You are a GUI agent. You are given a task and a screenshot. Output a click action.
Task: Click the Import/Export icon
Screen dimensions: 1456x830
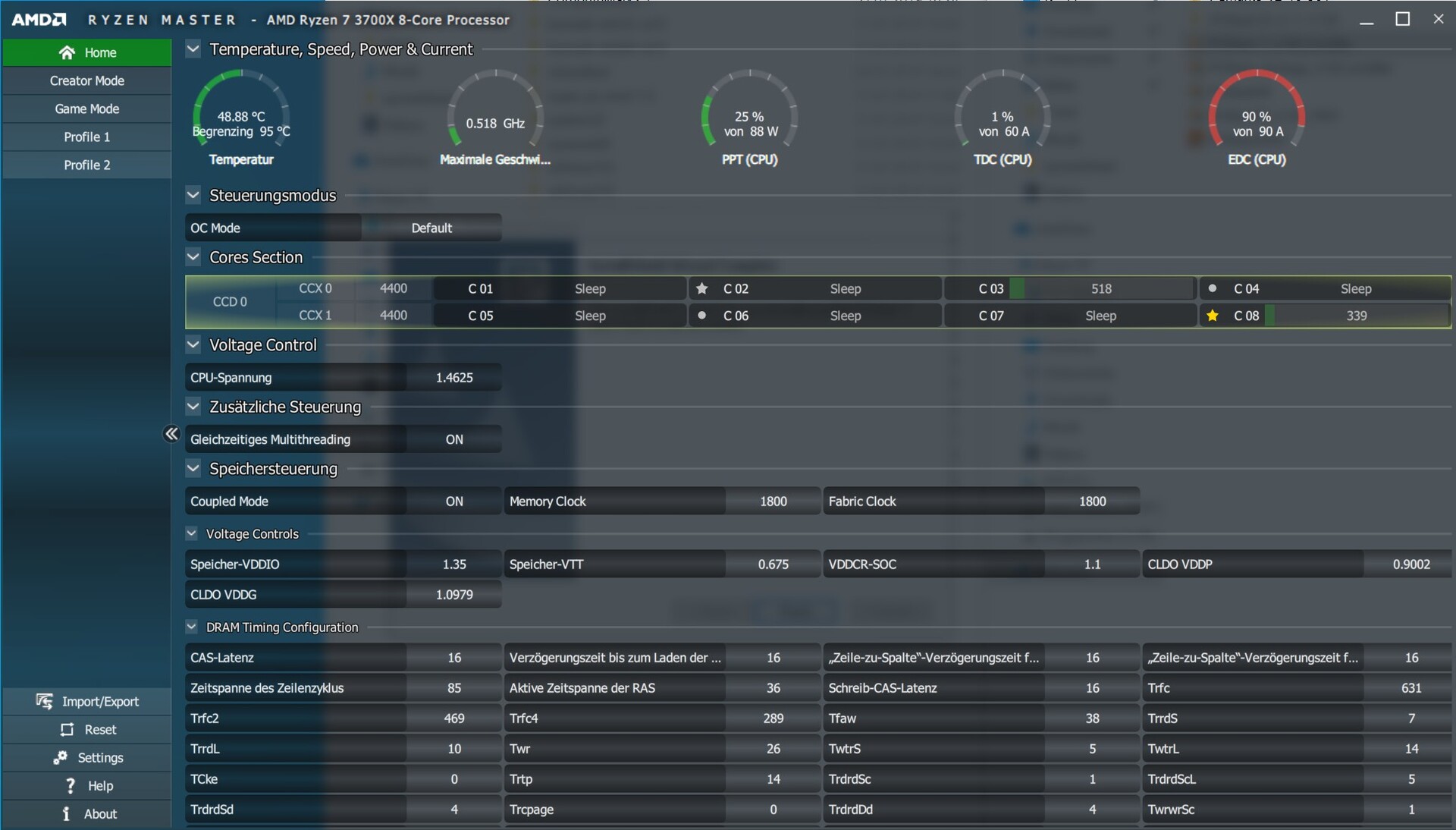pyautogui.click(x=45, y=701)
